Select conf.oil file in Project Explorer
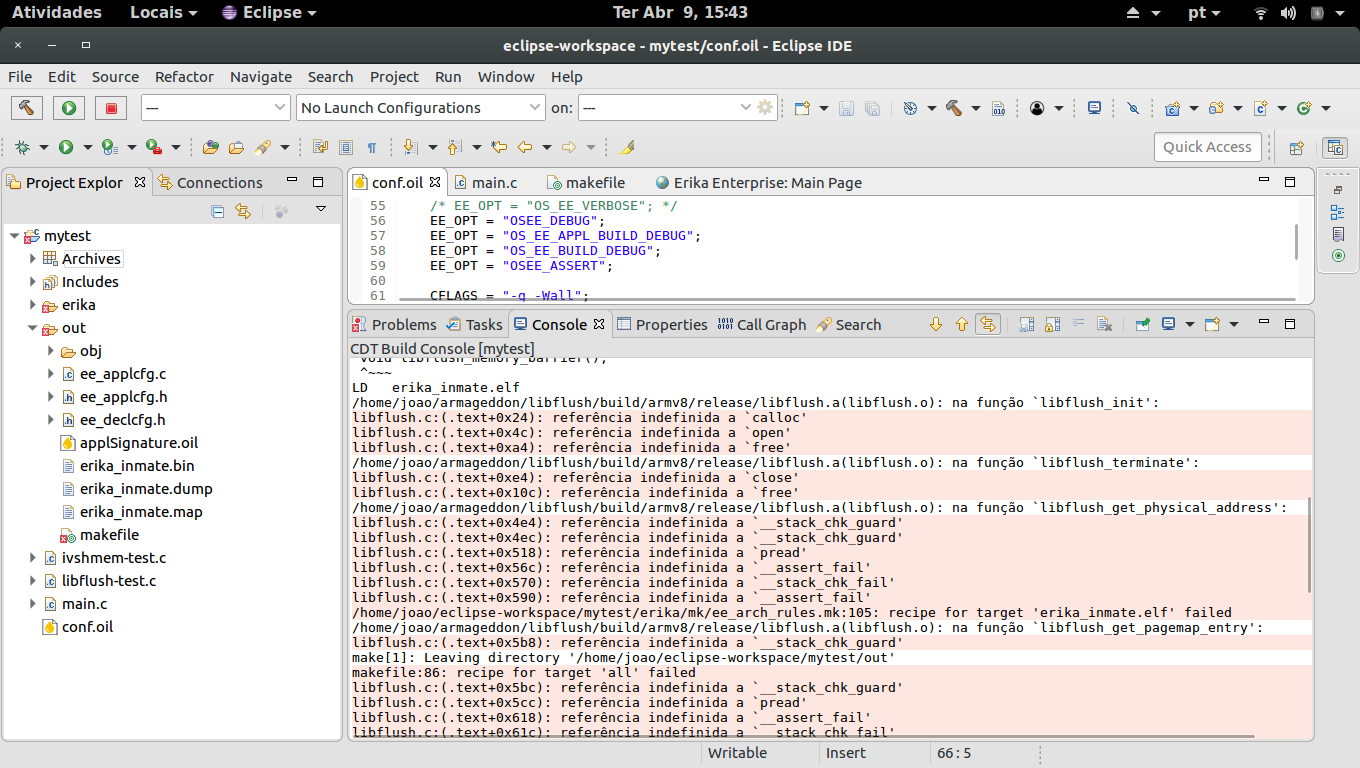This screenshot has height=768, width=1360. (87, 627)
